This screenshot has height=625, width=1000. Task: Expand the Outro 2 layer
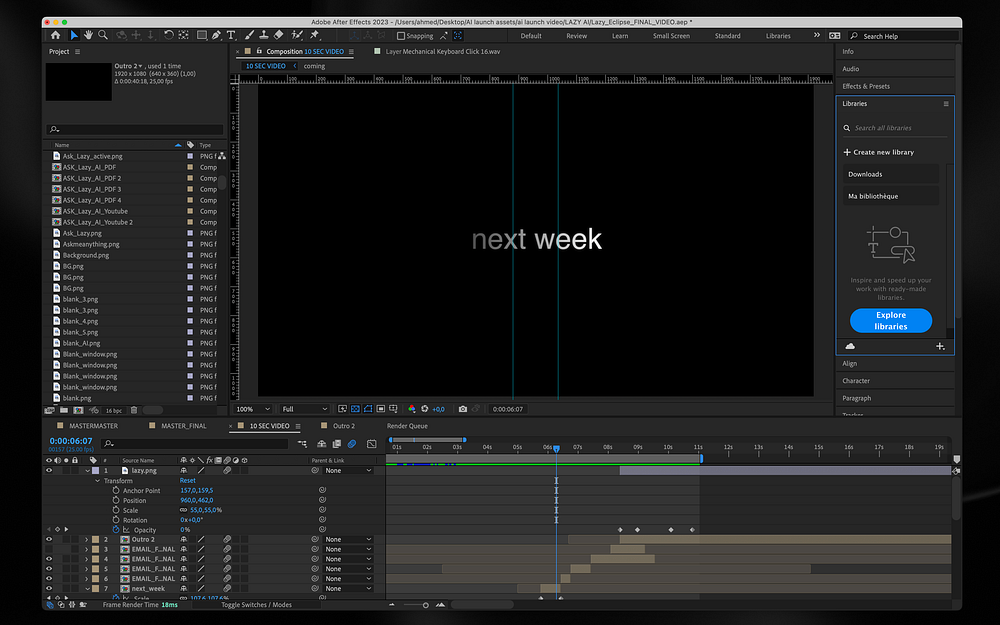pyautogui.click(x=87, y=540)
